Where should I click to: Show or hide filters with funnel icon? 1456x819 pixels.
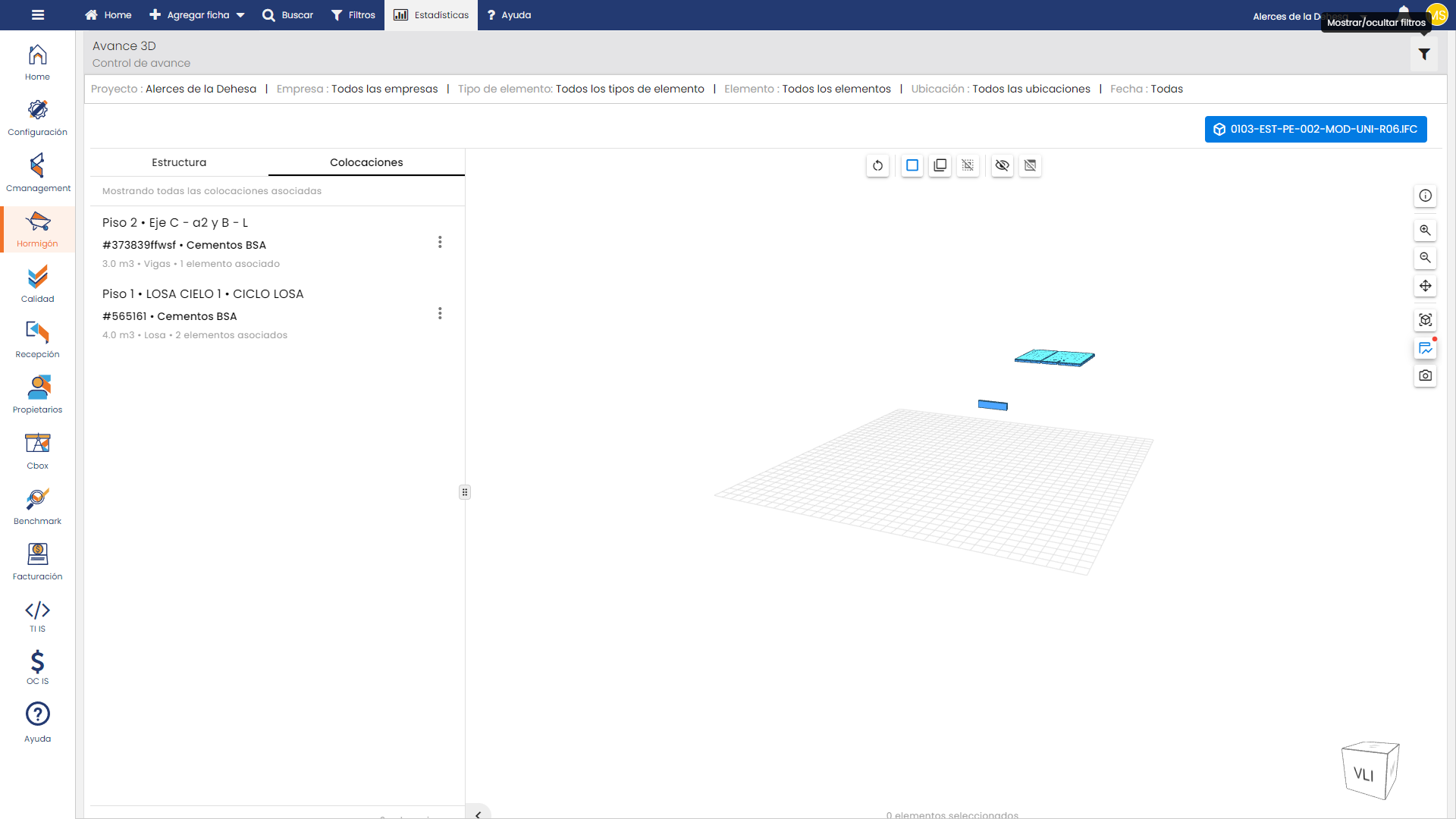point(1423,55)
